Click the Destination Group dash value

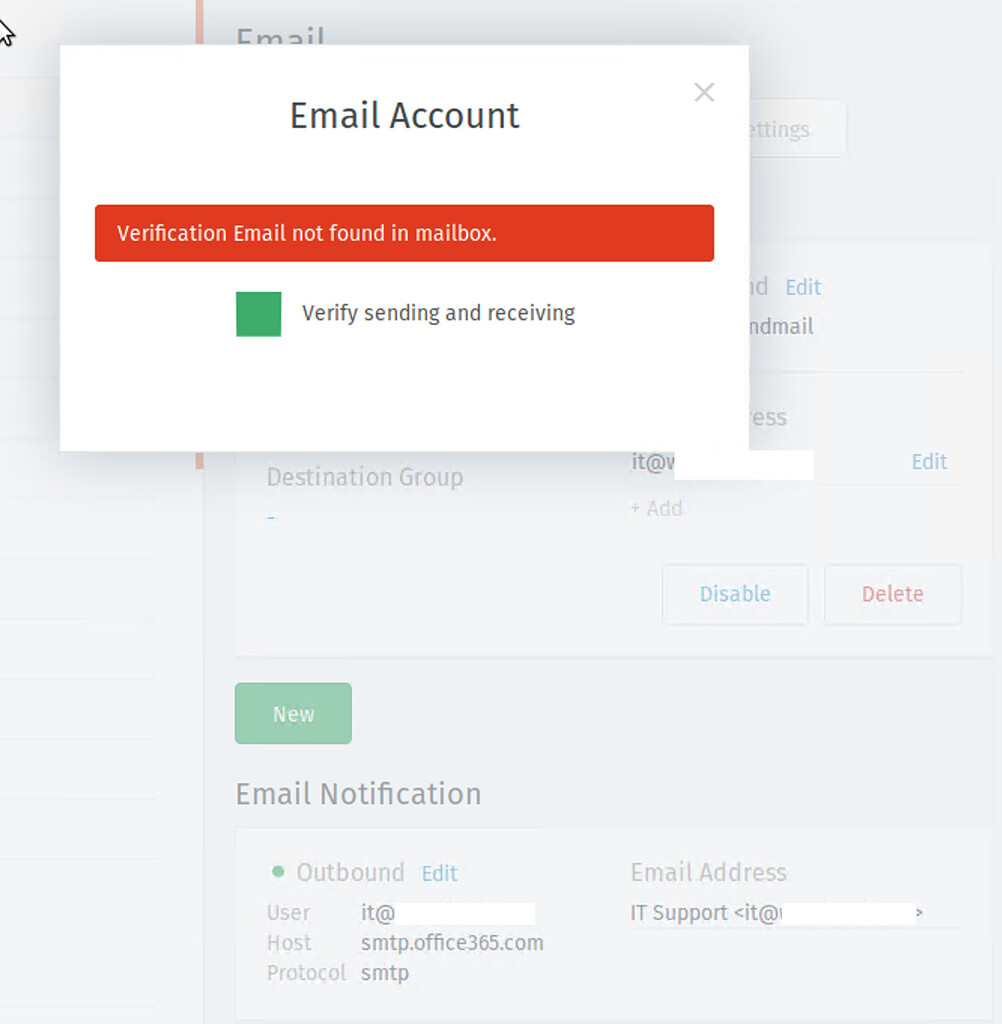[x=272, y=518]
